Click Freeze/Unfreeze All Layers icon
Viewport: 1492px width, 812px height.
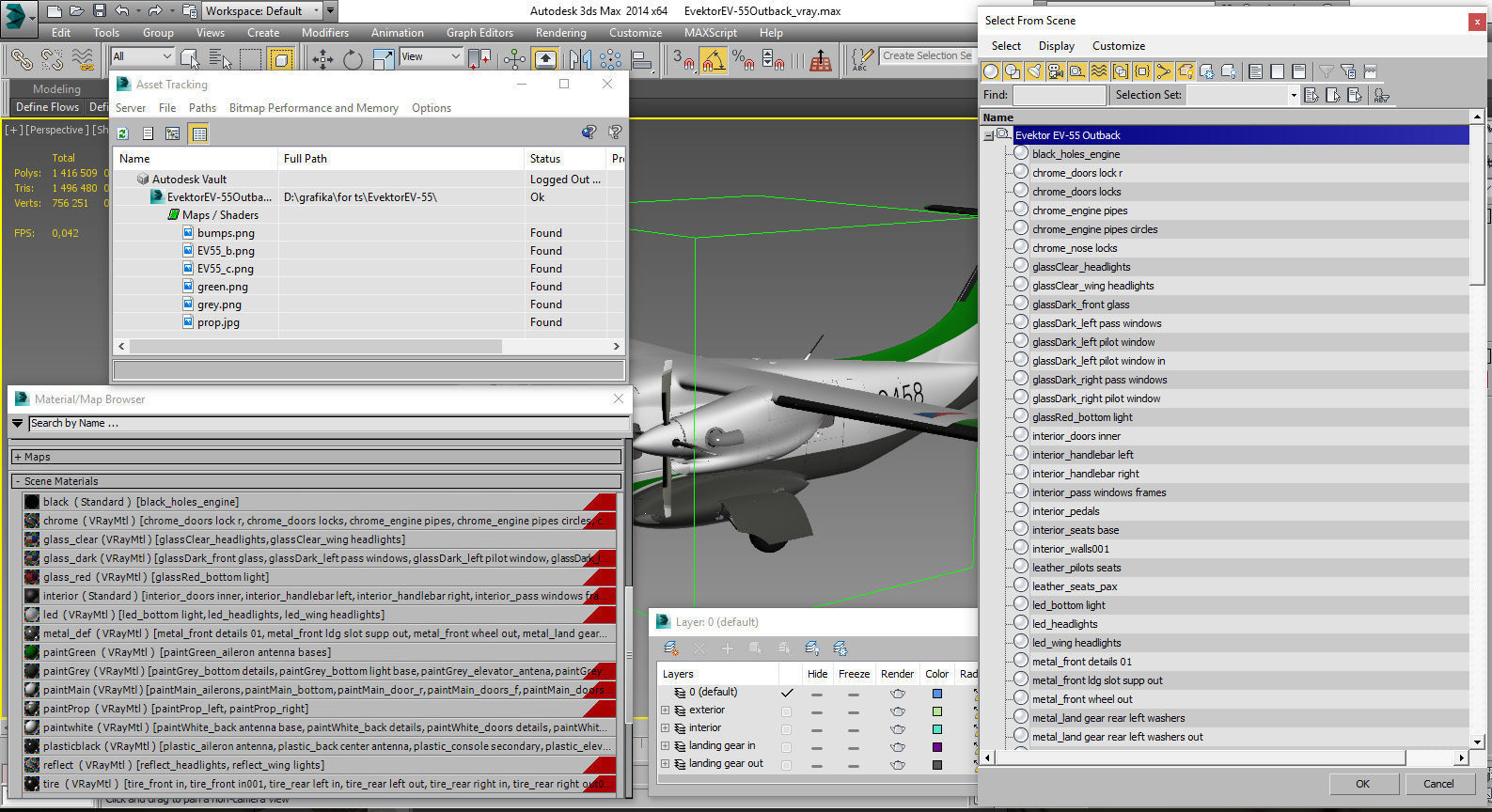[x=840, y=648]
